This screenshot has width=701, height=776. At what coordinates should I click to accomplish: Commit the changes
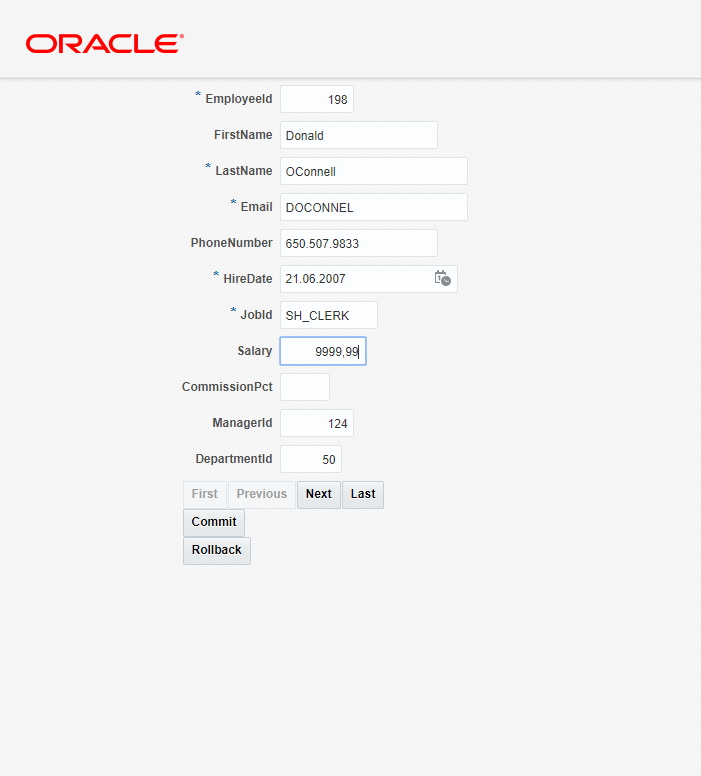pos(214,523)
